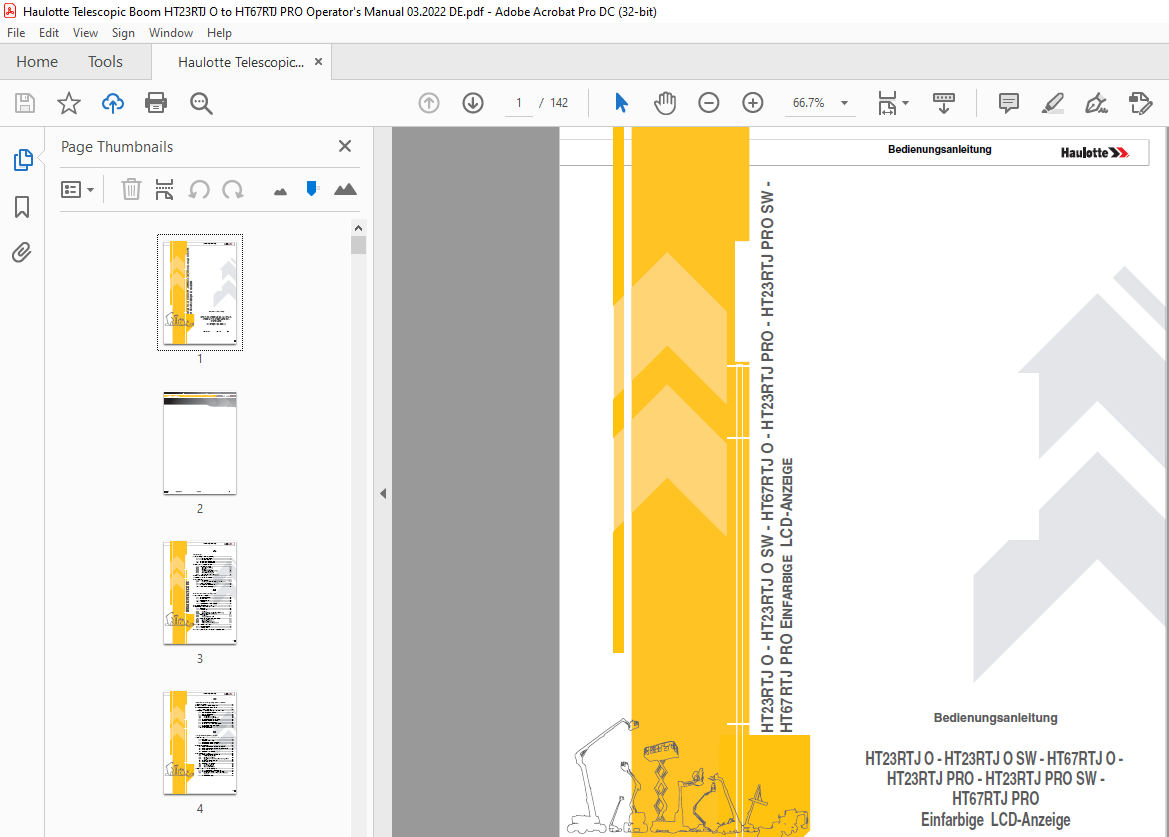Reduce thumbnail size small mountain icon
1169x837 pixels.
tap(280, 192)
